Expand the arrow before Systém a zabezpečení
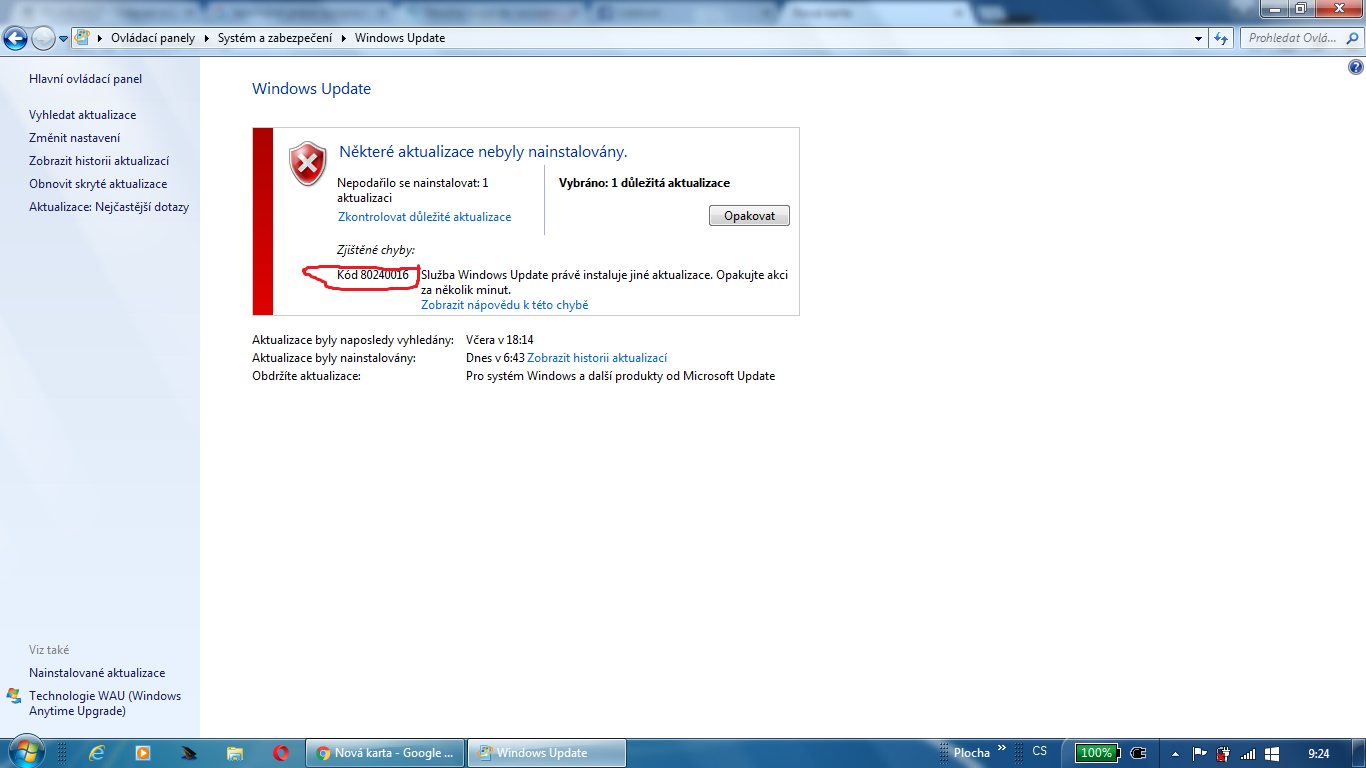Image resolution: width=1366 pixels, height=768 pixels. [x=207, y=38]
